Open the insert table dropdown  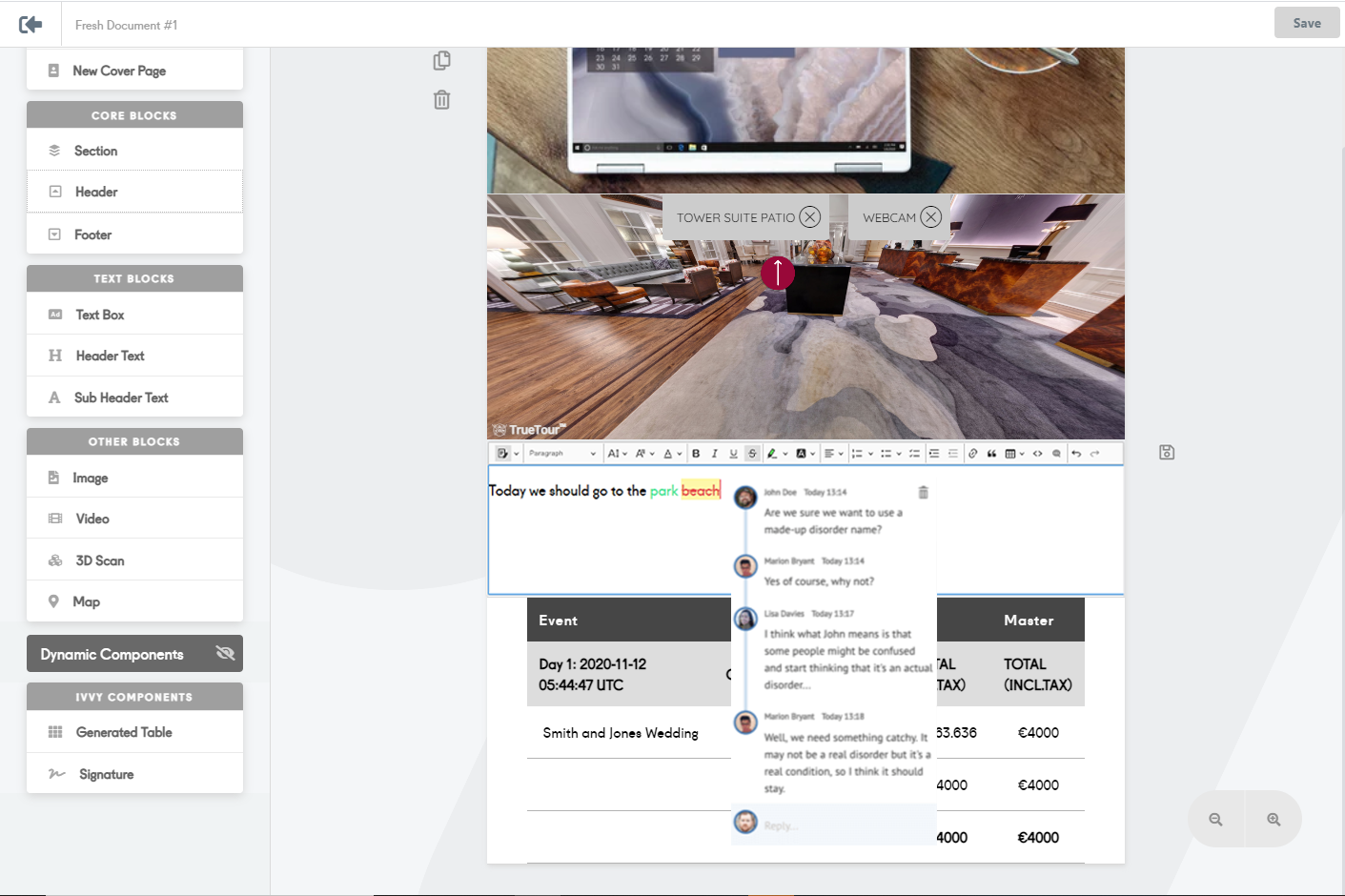pos(1014,454)
